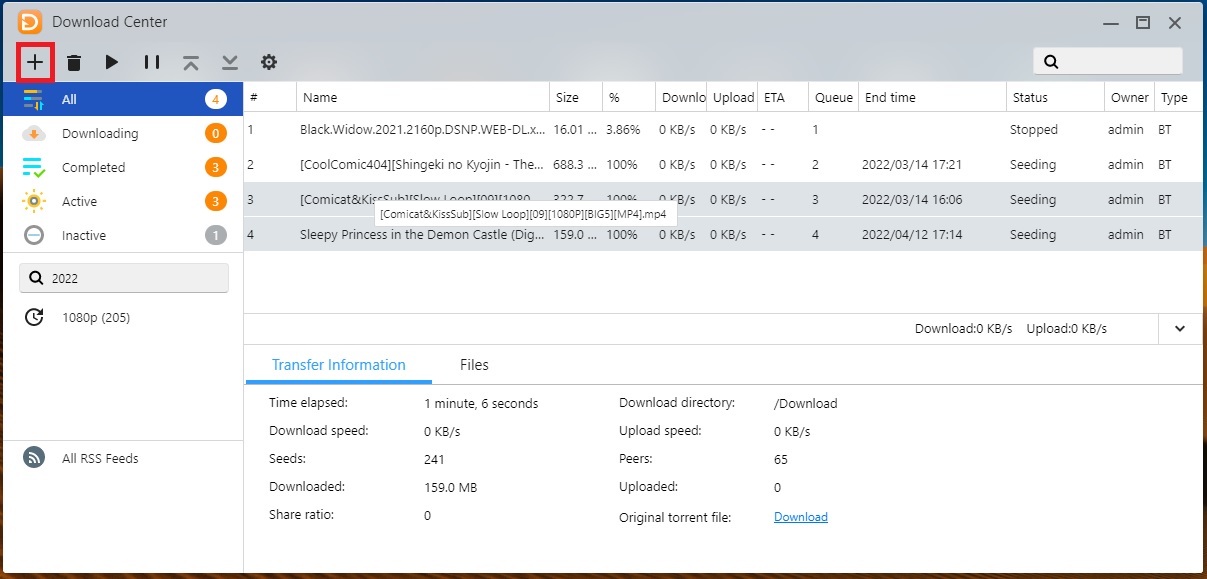
Task: Collapse the details panel with chevron
Action: tap(1180, 328)
